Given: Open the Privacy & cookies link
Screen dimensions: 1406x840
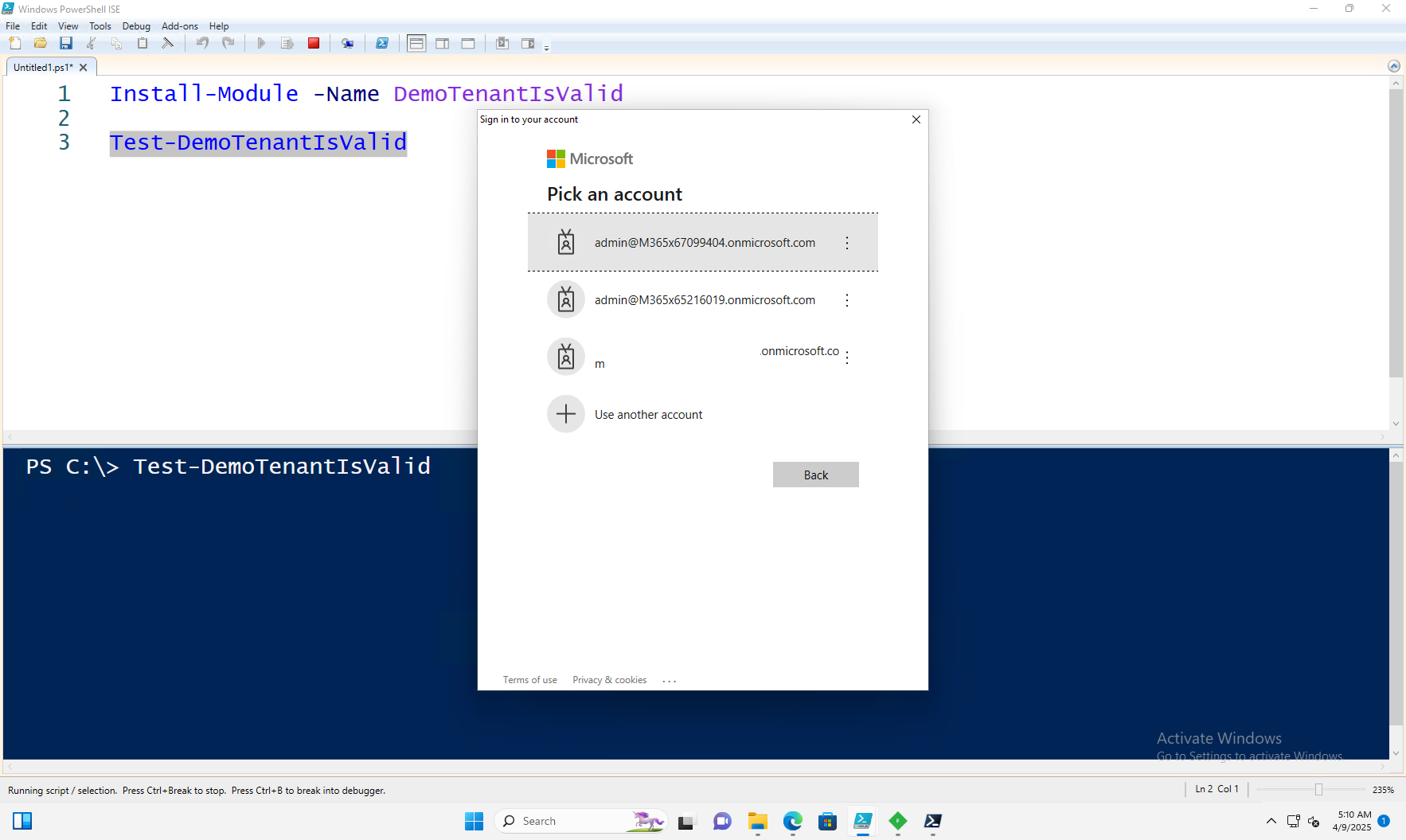Looking at the screenshot, I should click(x=610, y=680).
